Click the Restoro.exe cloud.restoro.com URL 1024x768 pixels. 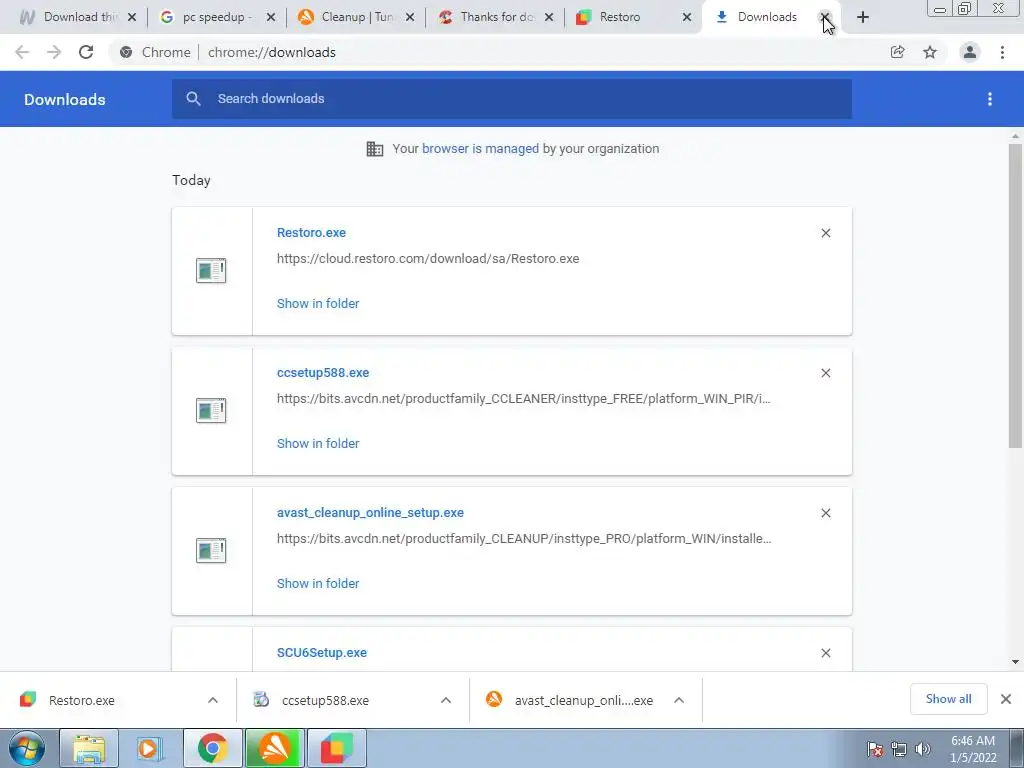(428, 259)
